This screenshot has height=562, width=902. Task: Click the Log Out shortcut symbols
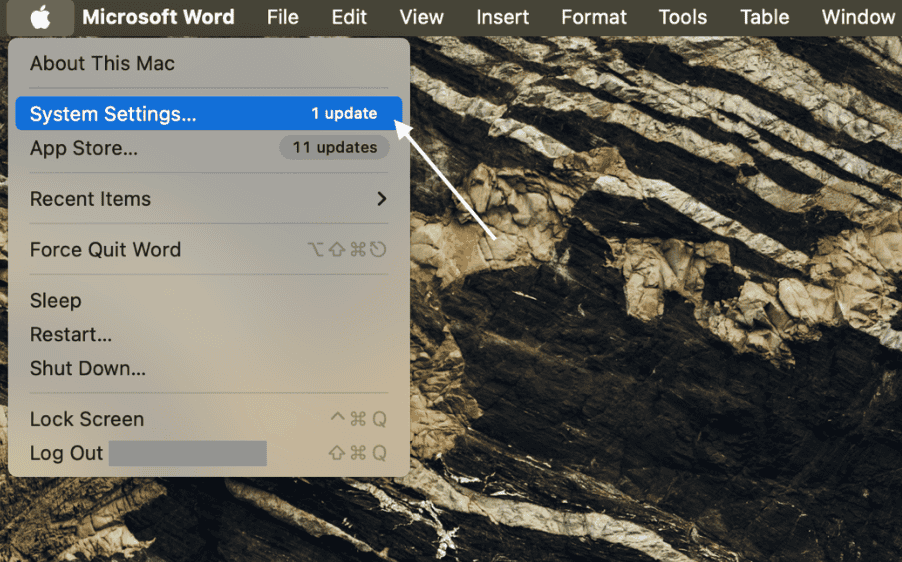click(357, 453)
